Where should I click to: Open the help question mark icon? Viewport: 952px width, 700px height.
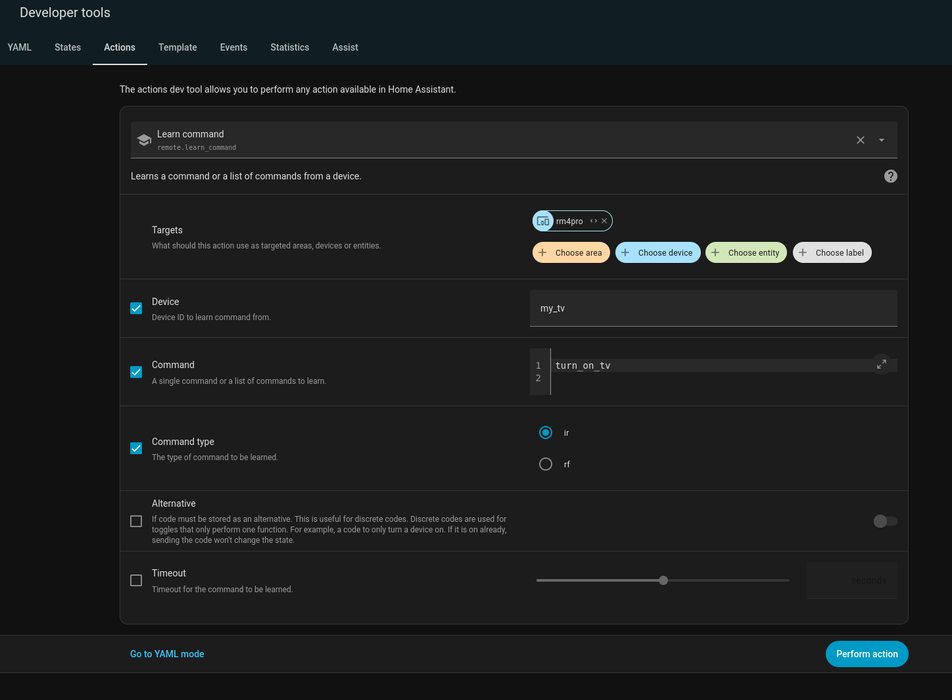(x=890, y=176)
